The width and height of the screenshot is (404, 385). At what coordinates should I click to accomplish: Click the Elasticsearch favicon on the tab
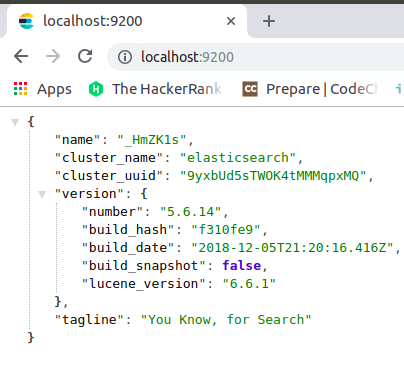(26, 21)
